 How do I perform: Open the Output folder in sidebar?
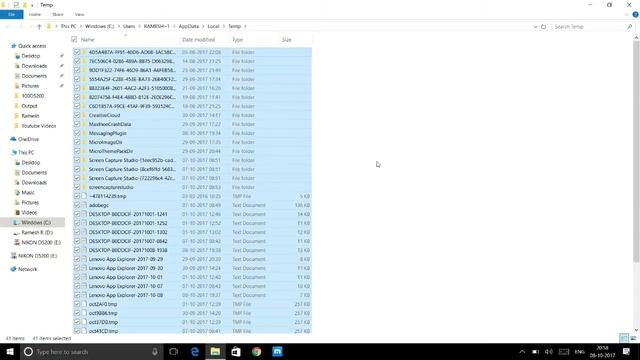click(29, 106)
